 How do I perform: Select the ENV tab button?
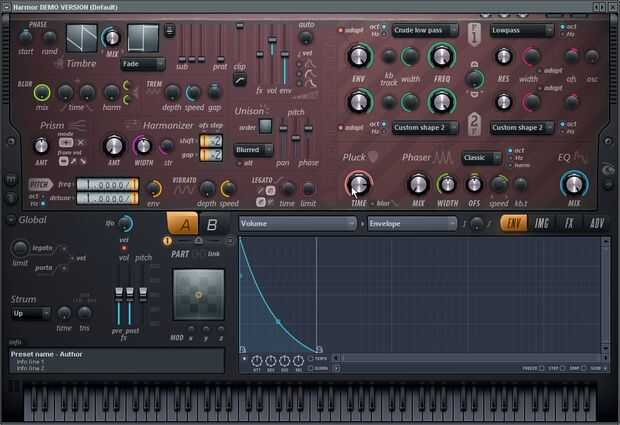click(513, 223)
